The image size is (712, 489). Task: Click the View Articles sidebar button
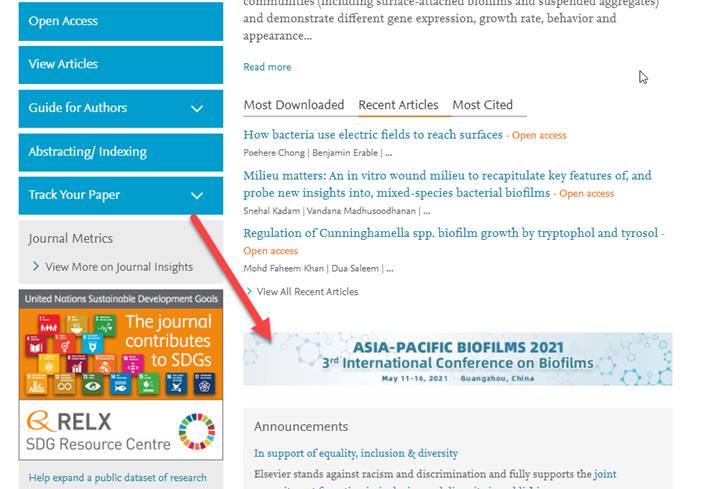click(x=120, y=65)
